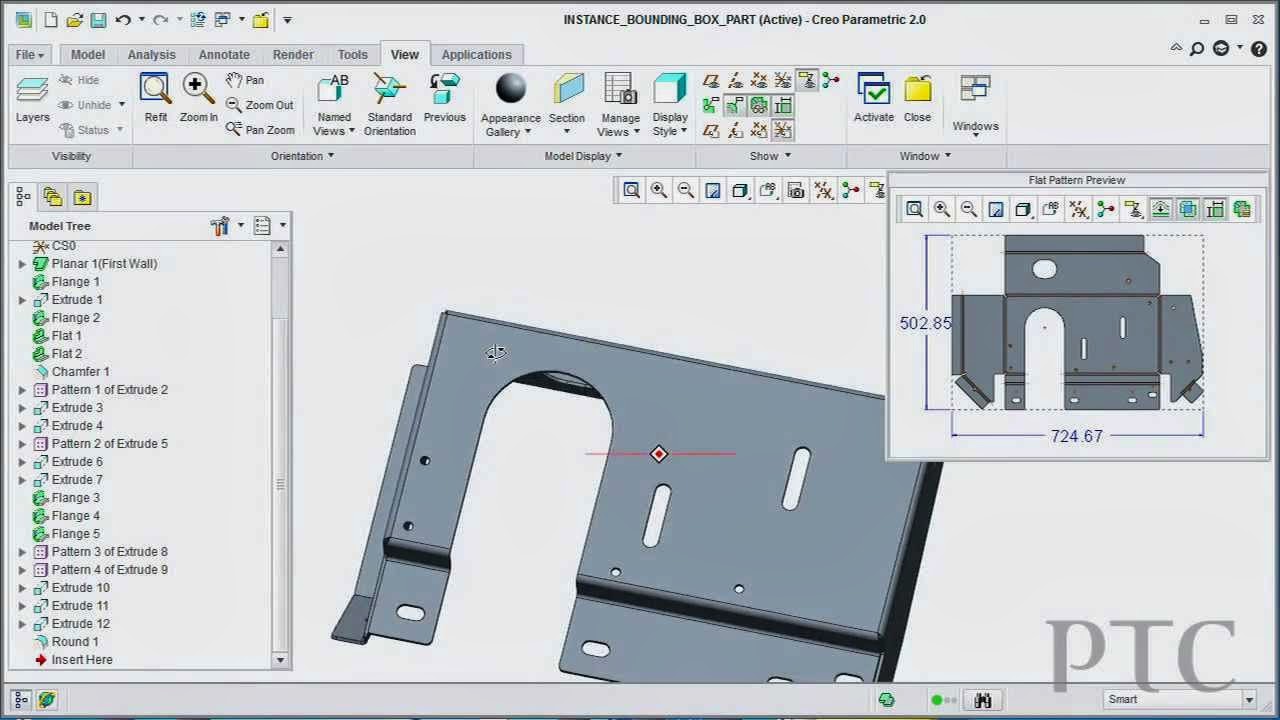Switch to the Applications tab
The width and height of the screenshot is (1280, 720).
[x=477, y=54]
